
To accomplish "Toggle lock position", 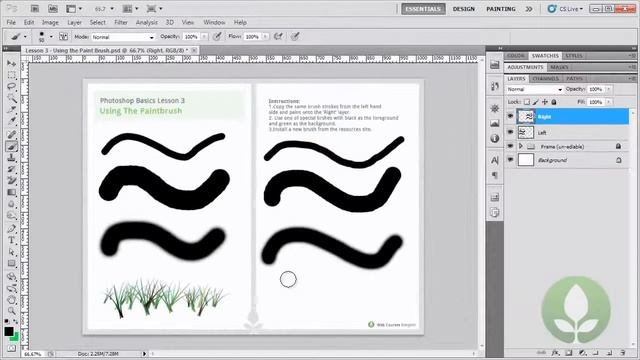I will [545, 102].
